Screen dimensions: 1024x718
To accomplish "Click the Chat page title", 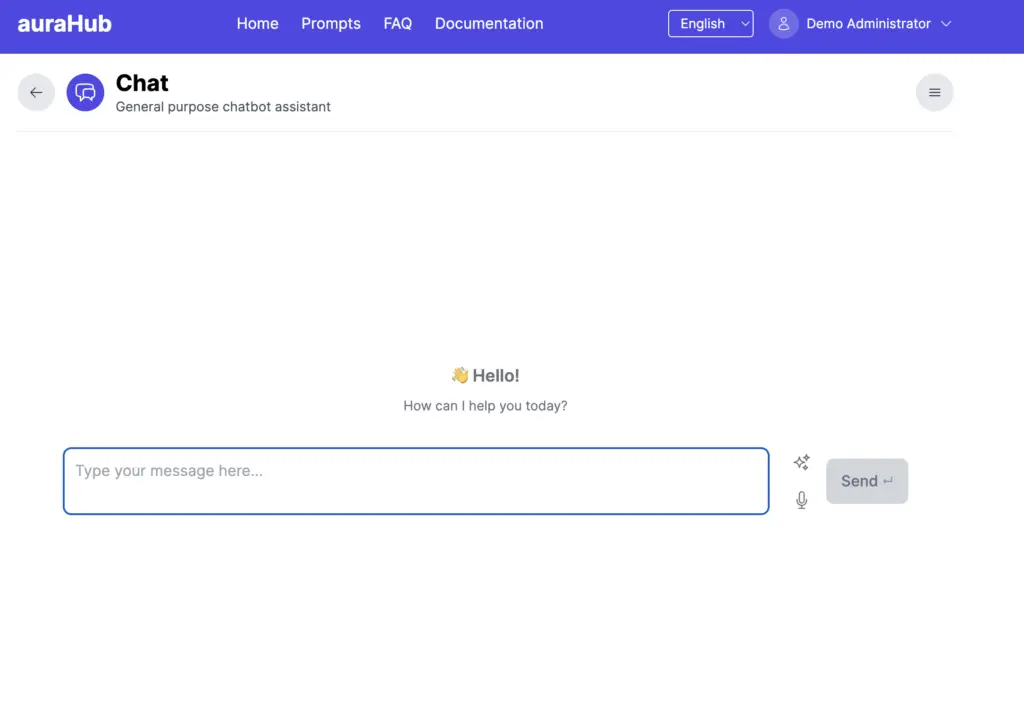I will (x=142, y=83).
